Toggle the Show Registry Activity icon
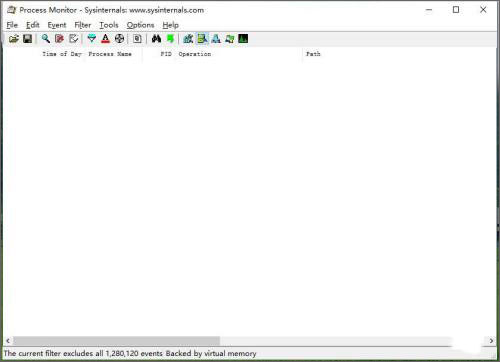Image resolution: width=500 pixels, height=362 pixels. pyautogui.click(x=188, y=39)
